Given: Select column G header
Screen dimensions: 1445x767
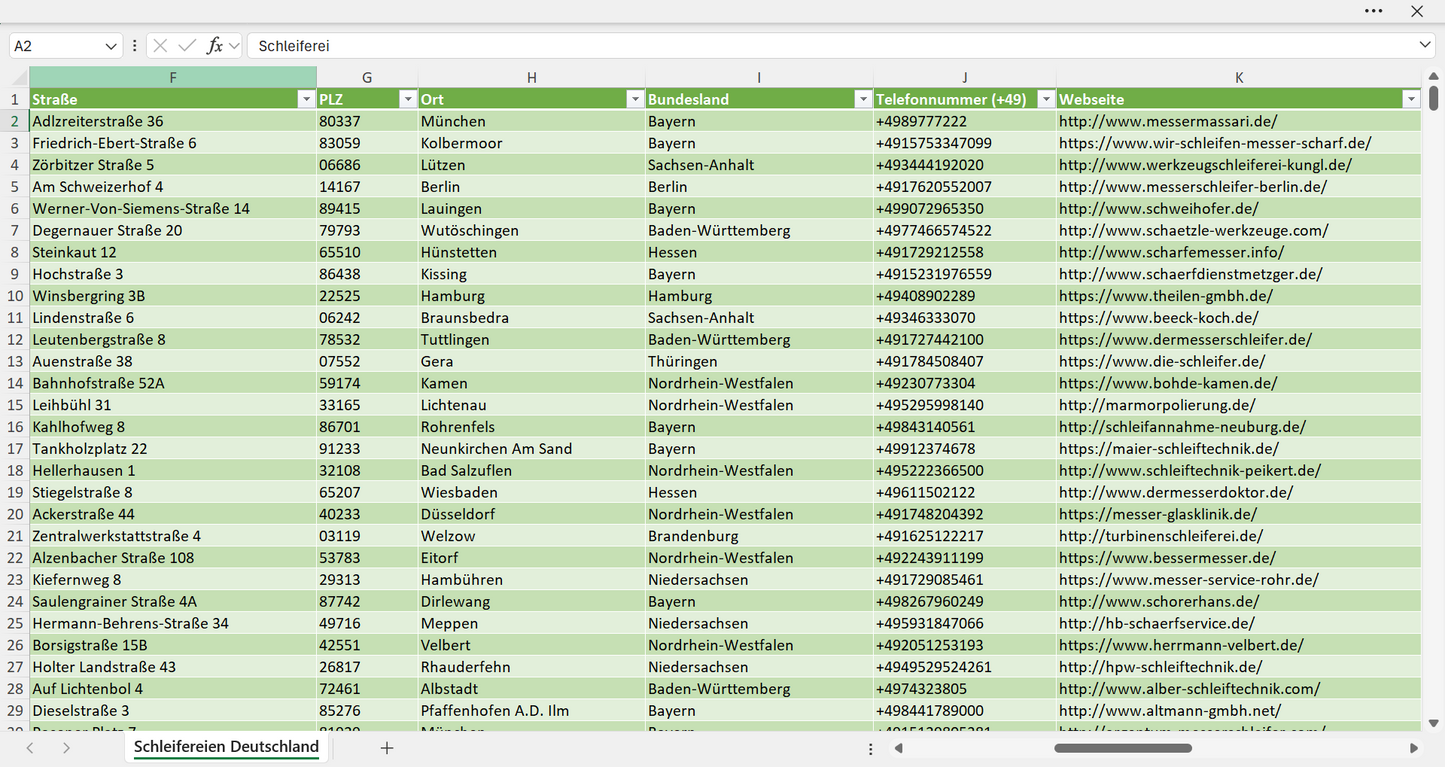Looking at the screenshot, I should pos(367,77).
